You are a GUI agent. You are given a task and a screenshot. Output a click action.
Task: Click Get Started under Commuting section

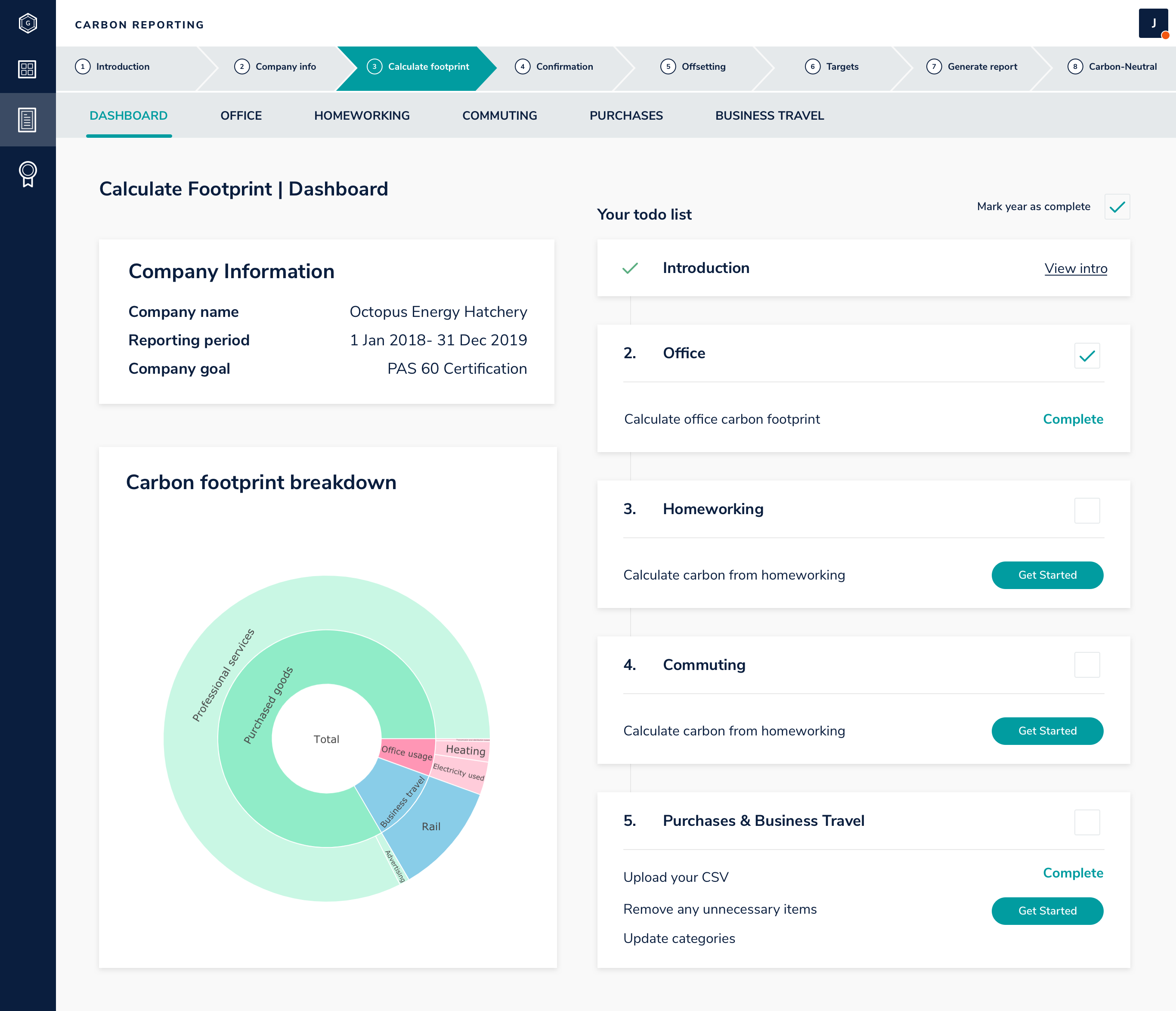point(1047,731)
